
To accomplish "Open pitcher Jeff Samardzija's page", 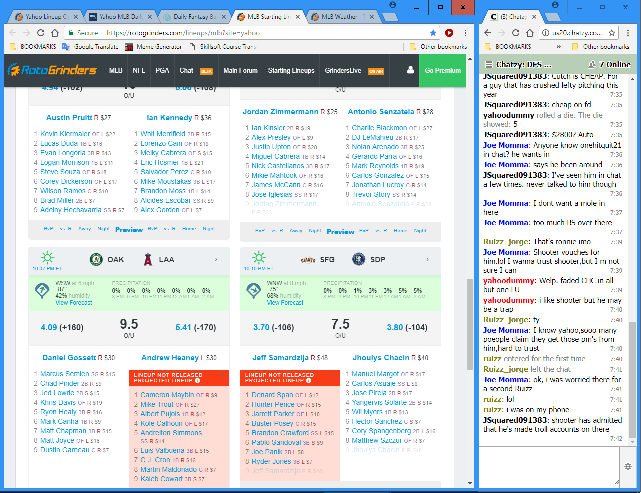I will [280, 357].
